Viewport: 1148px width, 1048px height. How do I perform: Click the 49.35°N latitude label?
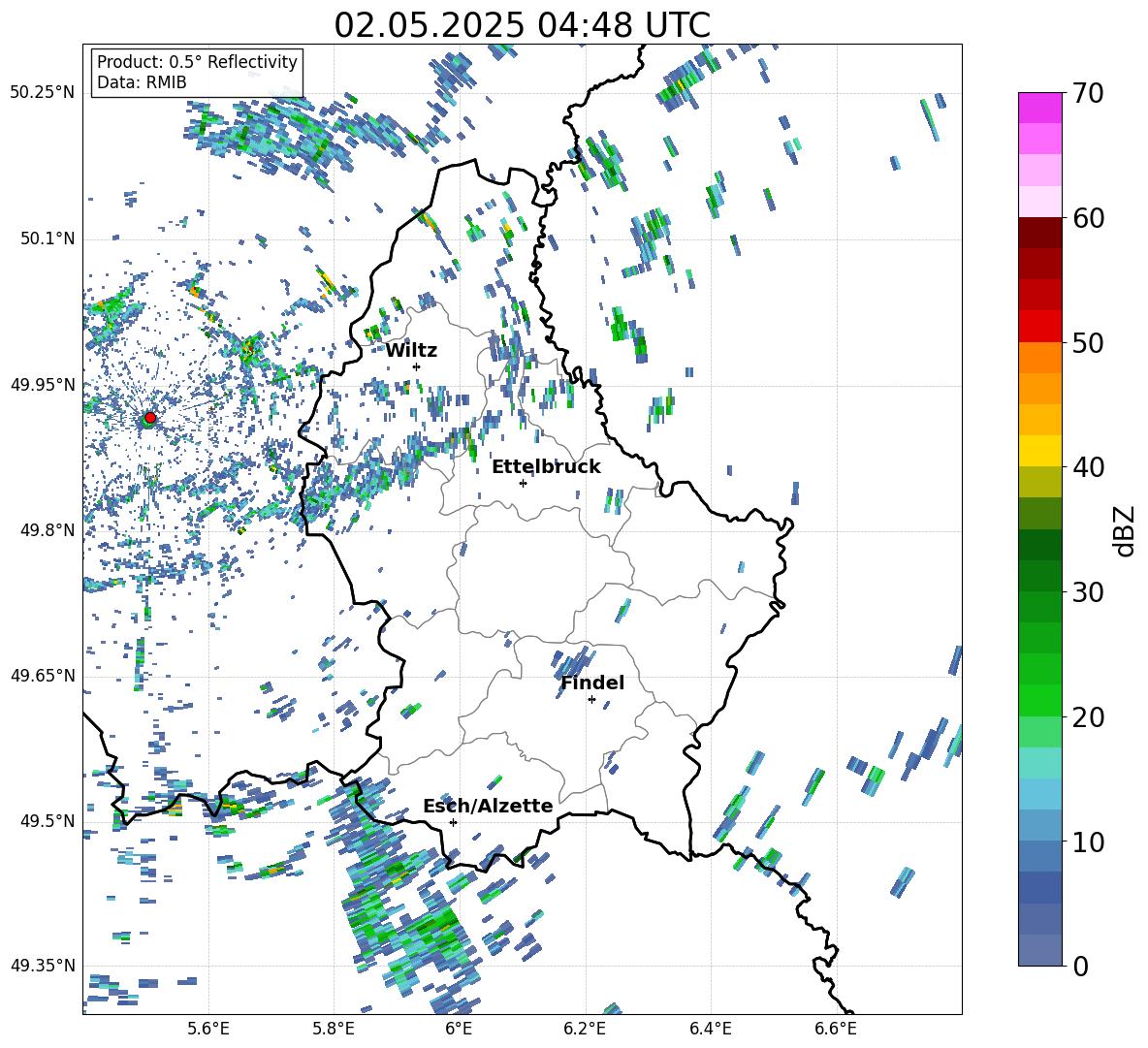click(43, 966)
